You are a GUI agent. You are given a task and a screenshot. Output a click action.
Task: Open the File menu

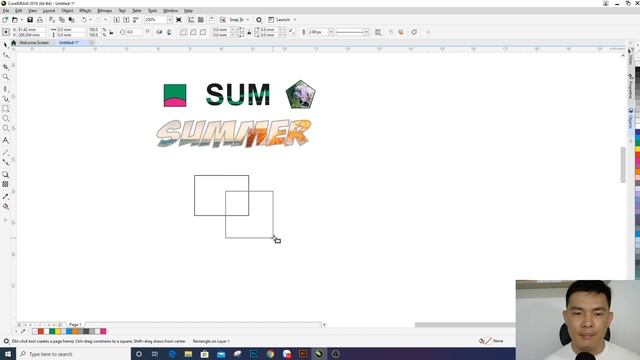(6, 11)
